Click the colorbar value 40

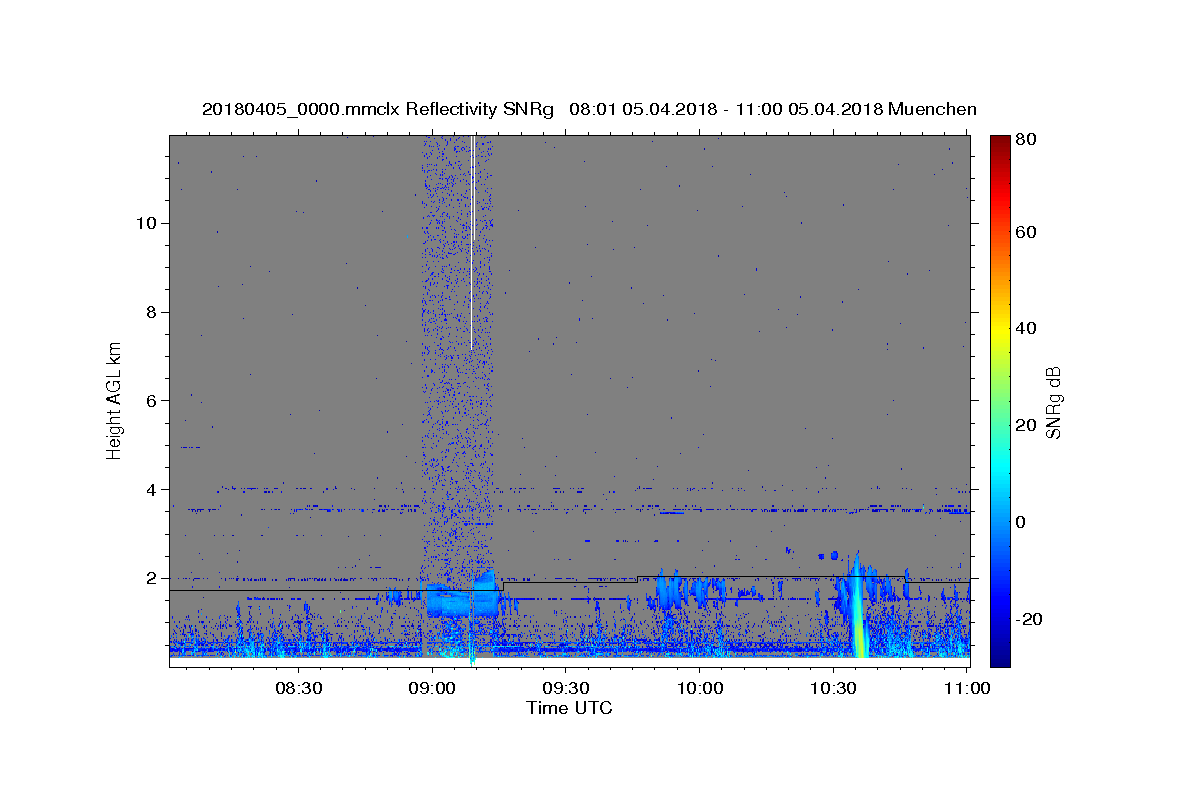click(1028, 328)
